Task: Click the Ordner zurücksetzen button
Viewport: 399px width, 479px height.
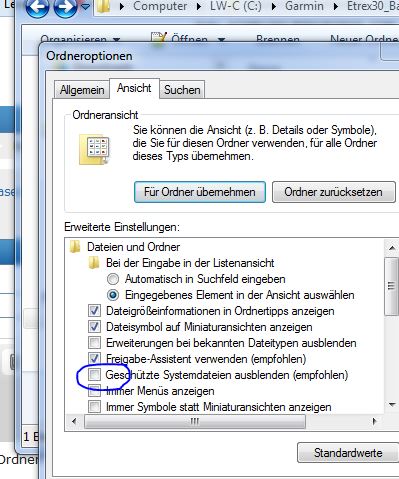Action: [x=333, y=192]
